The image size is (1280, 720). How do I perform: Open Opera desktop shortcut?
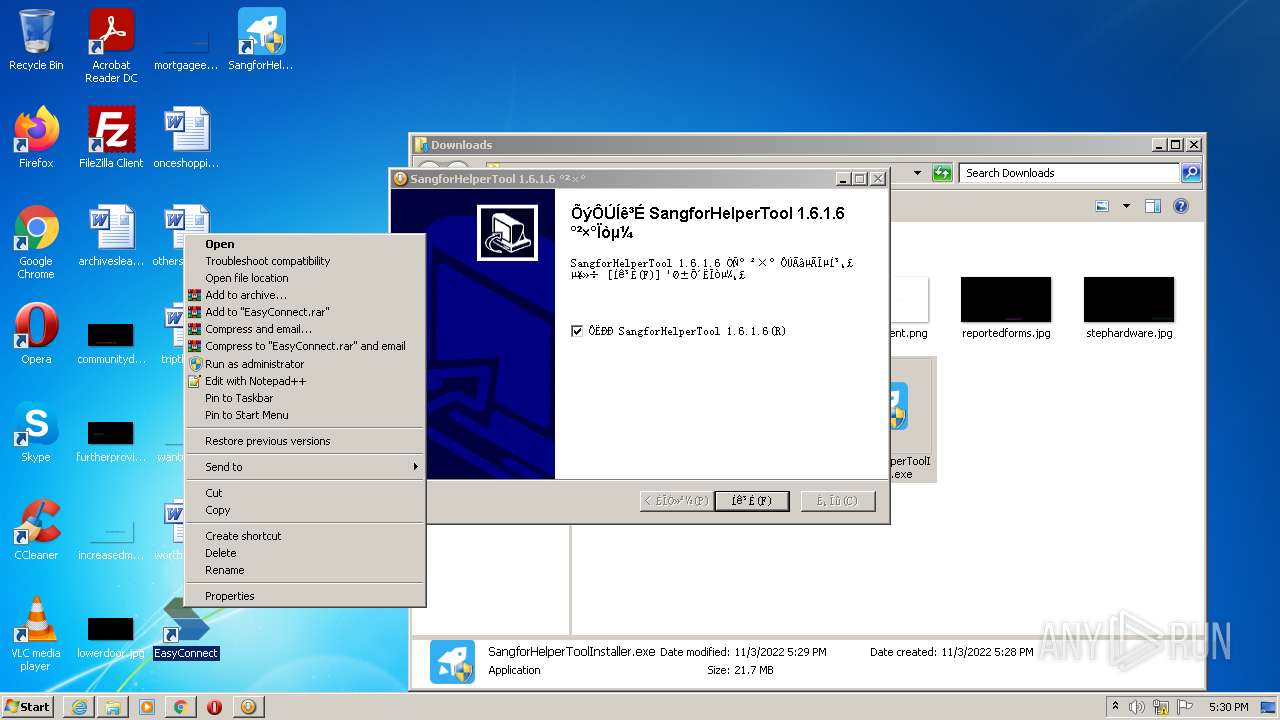click(36, 333)
